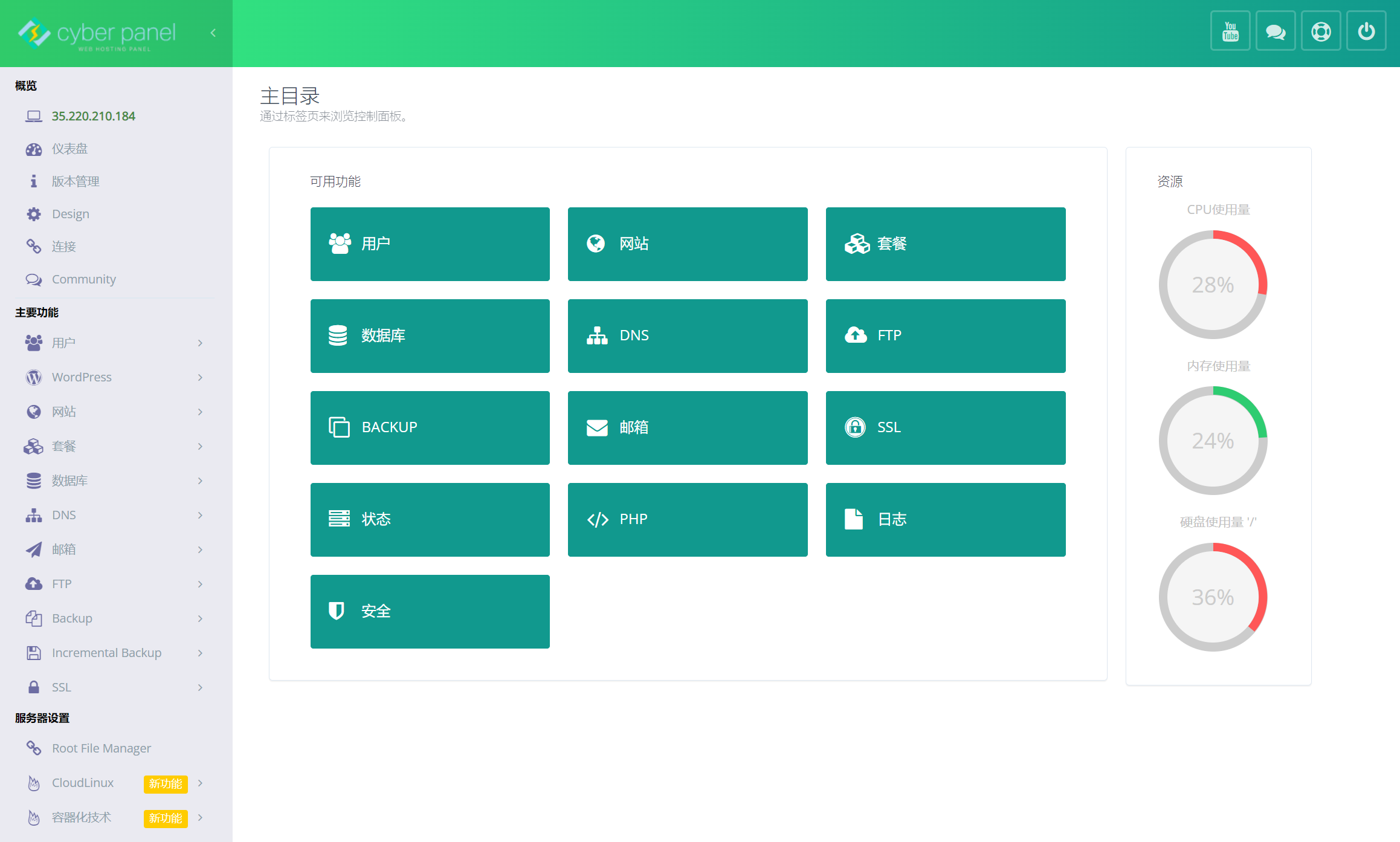
Task: Open the 数据库 database tile
Action: [430, 335]
